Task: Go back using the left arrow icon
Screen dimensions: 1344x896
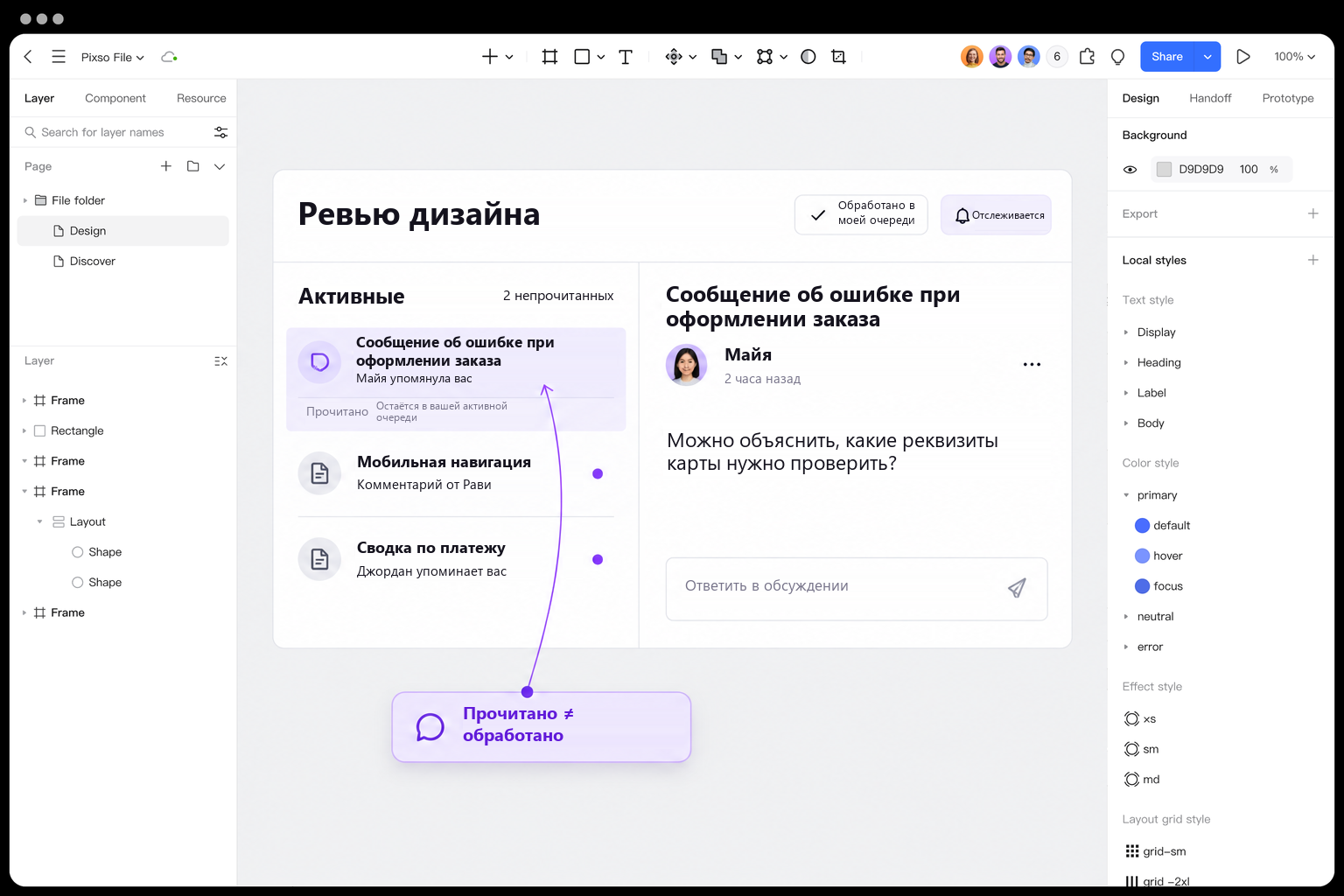Action: coord(28,57)
